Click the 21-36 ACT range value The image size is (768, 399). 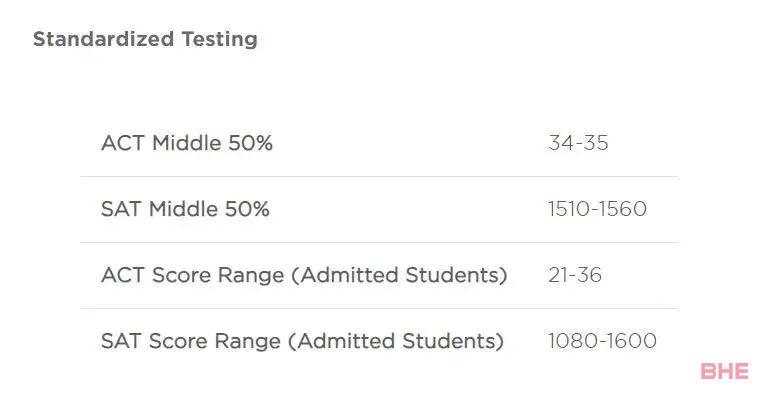[575, 275]
